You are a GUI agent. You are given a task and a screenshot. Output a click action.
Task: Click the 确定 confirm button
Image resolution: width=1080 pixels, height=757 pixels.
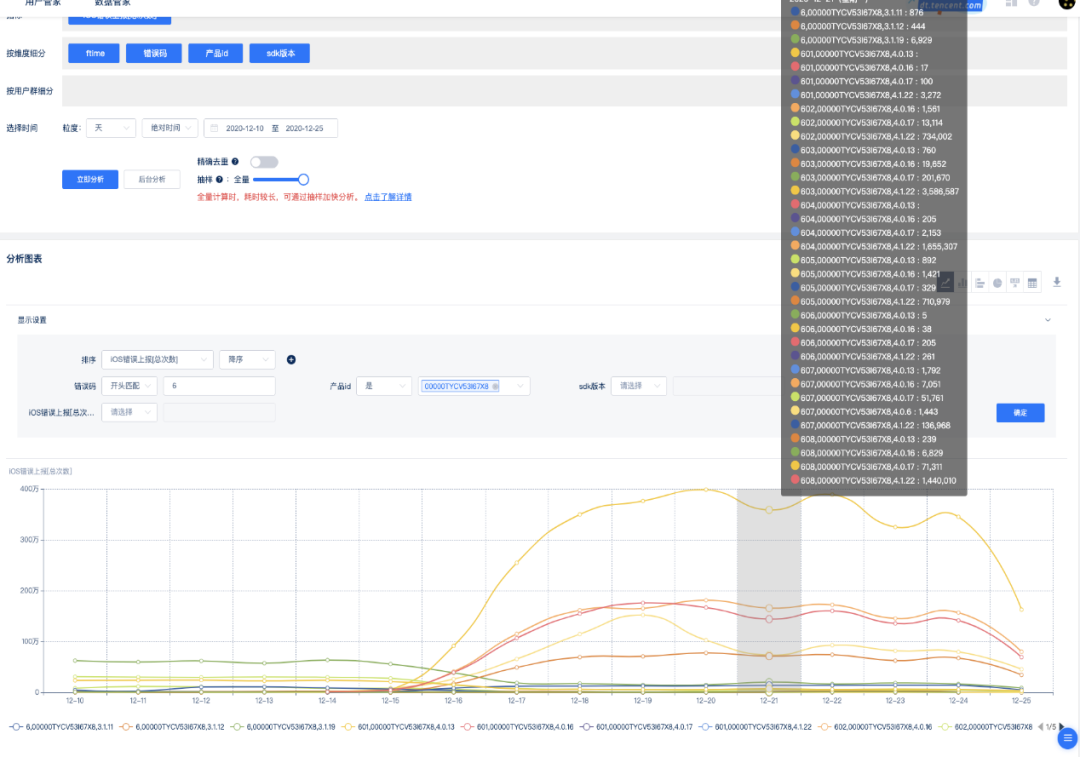click(x=1020, y=413)
